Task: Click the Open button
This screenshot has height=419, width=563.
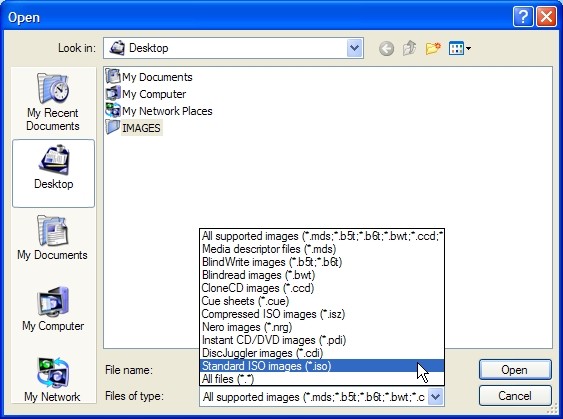Action: coord(515,370)
